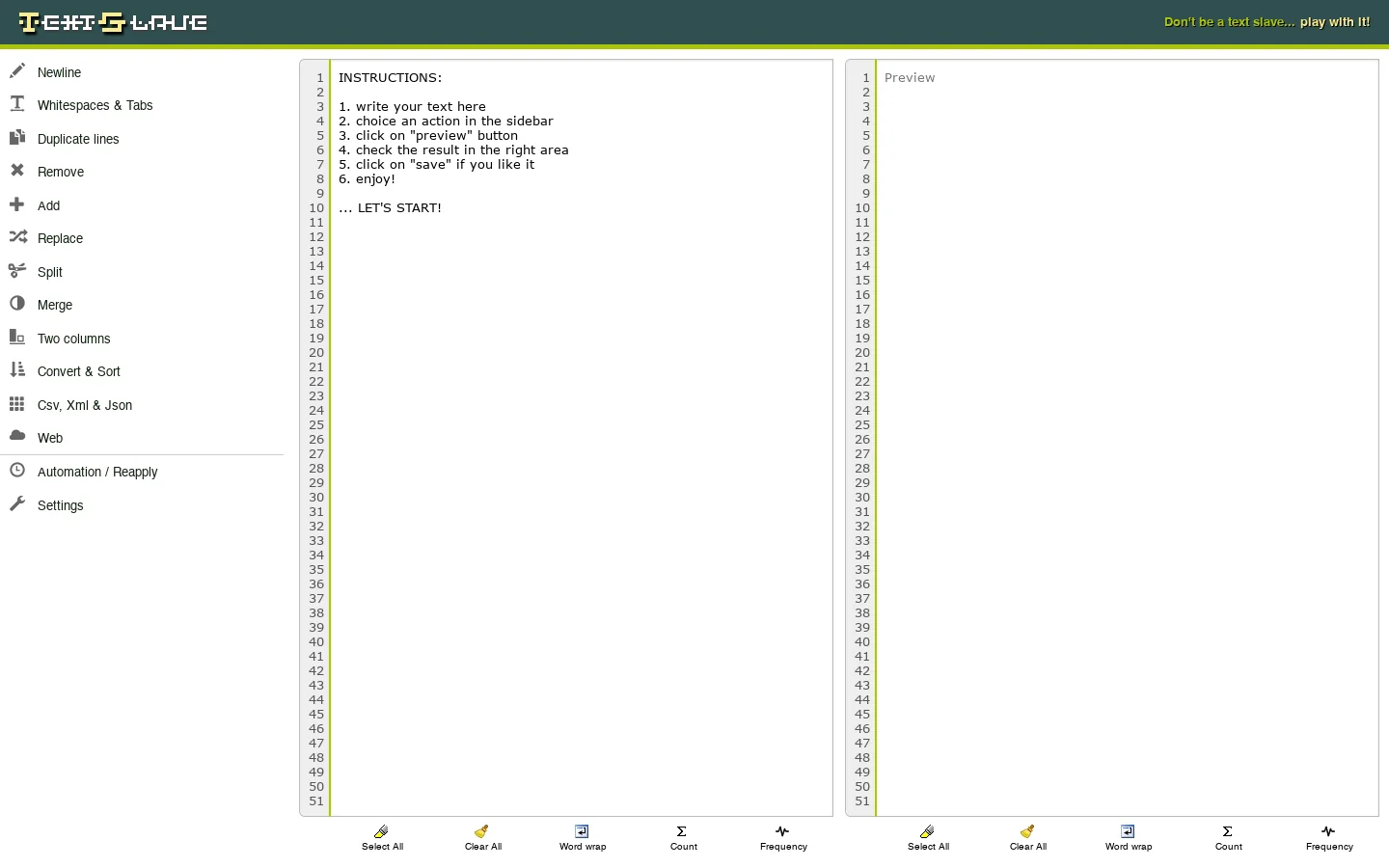Clear All in the right preview pane

[x=1028, y=837]
